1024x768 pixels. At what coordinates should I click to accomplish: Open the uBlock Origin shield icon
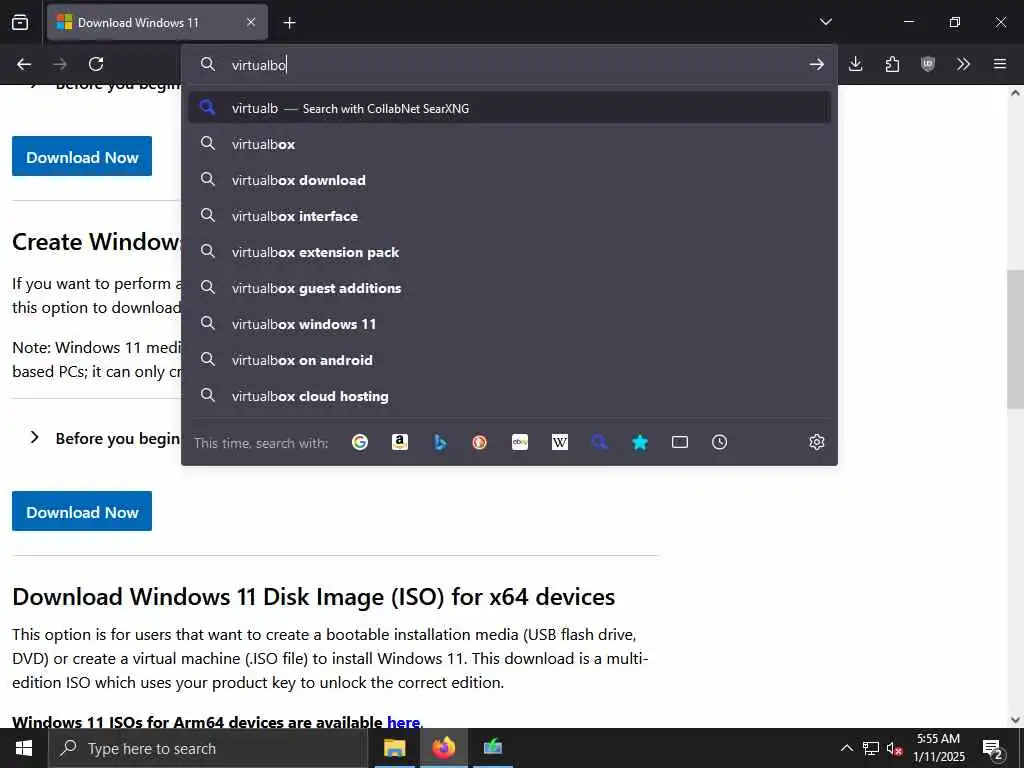[x=928, y=64]
